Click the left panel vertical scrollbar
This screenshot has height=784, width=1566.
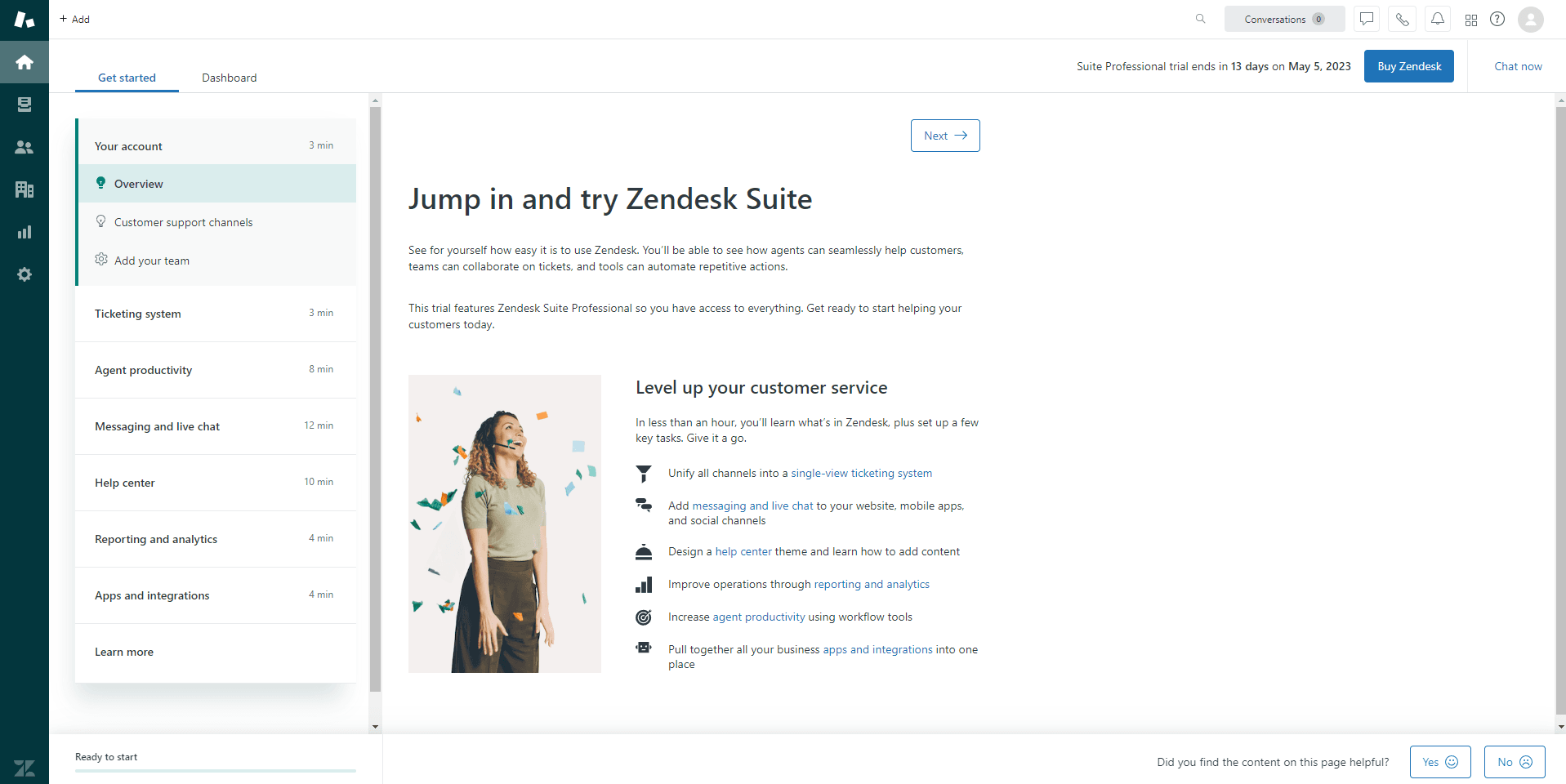click(375, 400)
